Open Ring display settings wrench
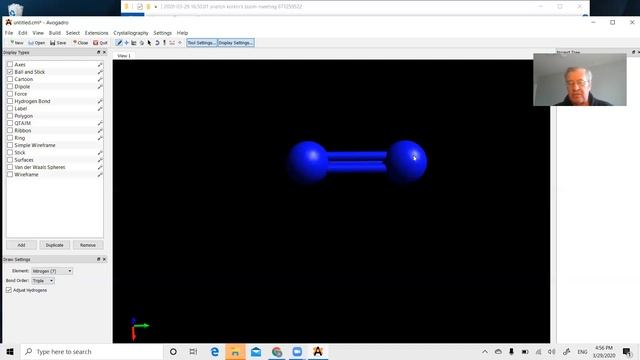This screenshot has height=360, width=640. [x=100, y=138]
